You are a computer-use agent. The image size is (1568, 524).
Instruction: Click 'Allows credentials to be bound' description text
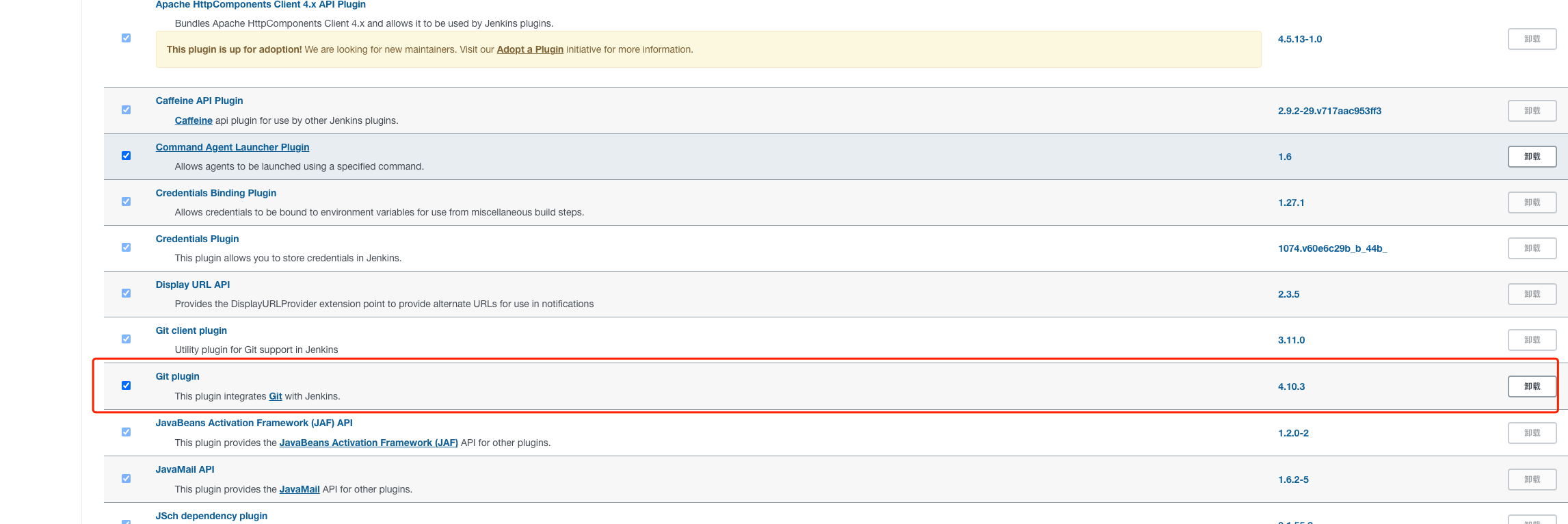pyautogui.click(x=380, y=212)
